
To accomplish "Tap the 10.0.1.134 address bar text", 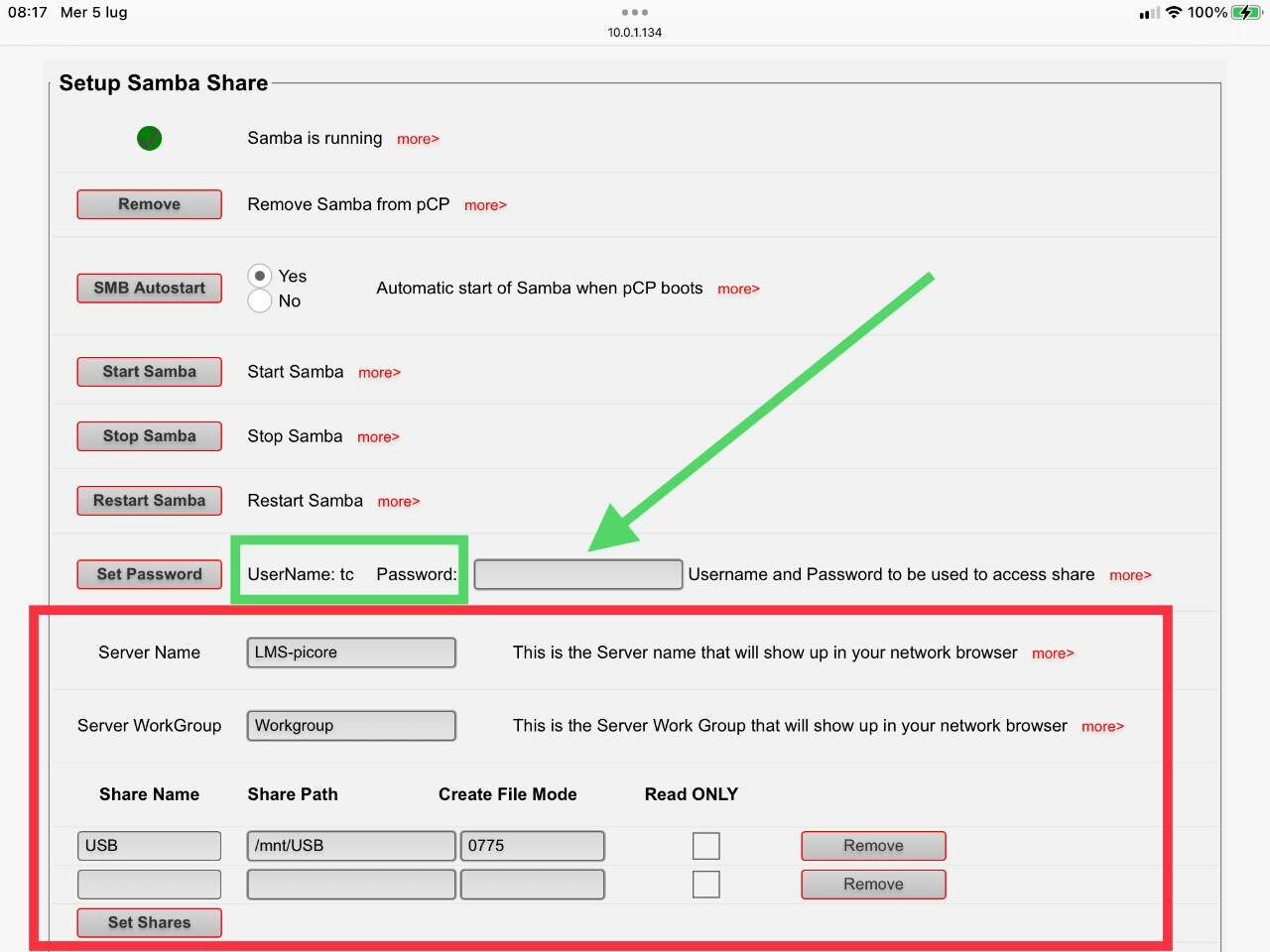I will click(x=635, y=33).
